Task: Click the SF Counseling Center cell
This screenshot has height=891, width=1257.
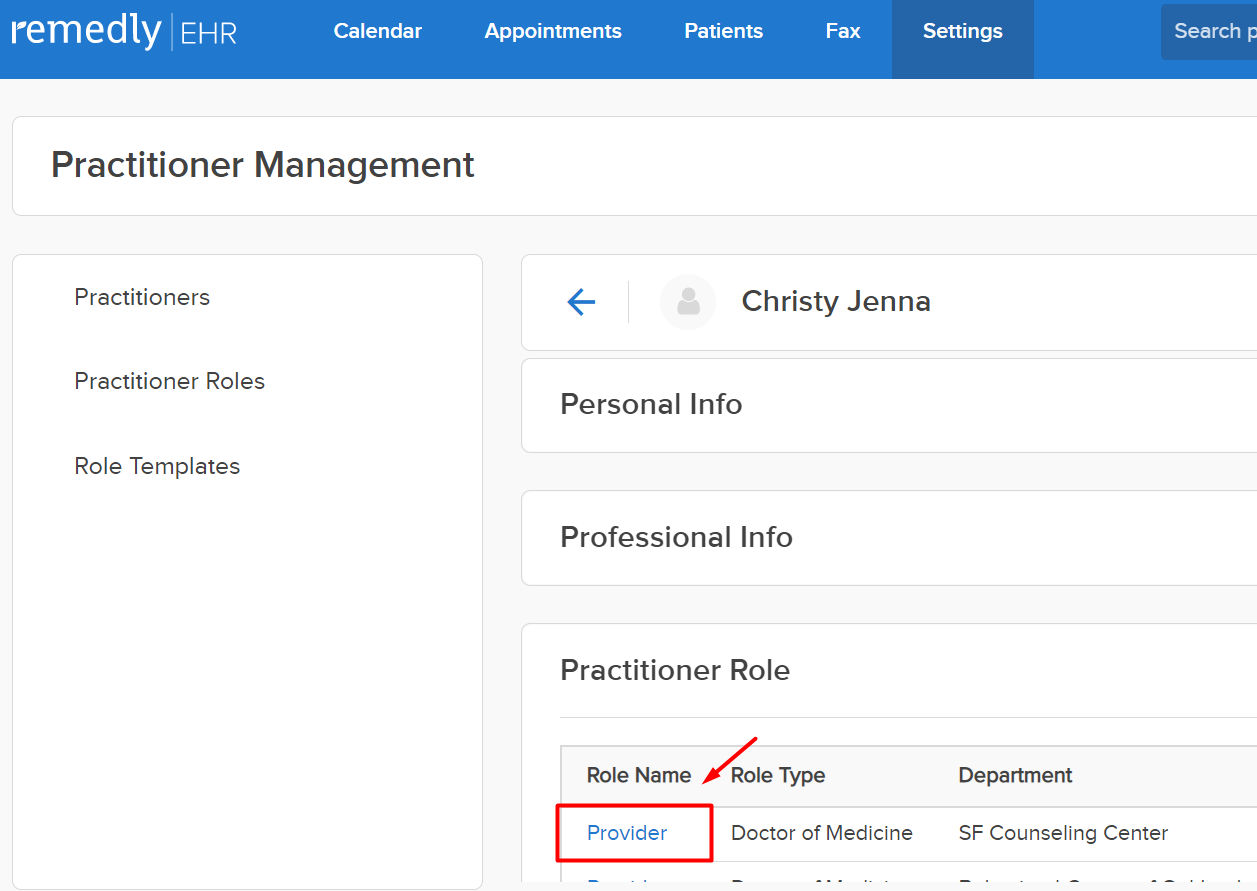Action: pos(1063,833)
